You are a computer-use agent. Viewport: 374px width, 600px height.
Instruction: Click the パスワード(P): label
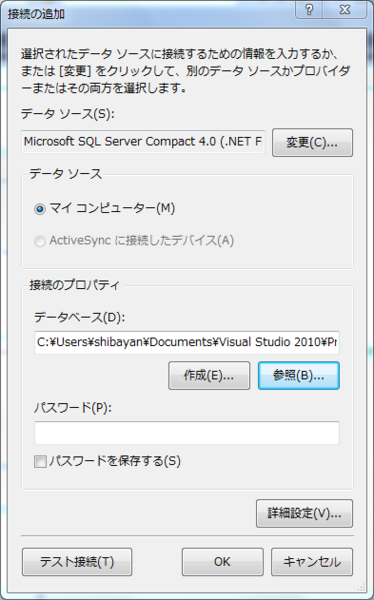pyautogui.click(x=73, y=408)
